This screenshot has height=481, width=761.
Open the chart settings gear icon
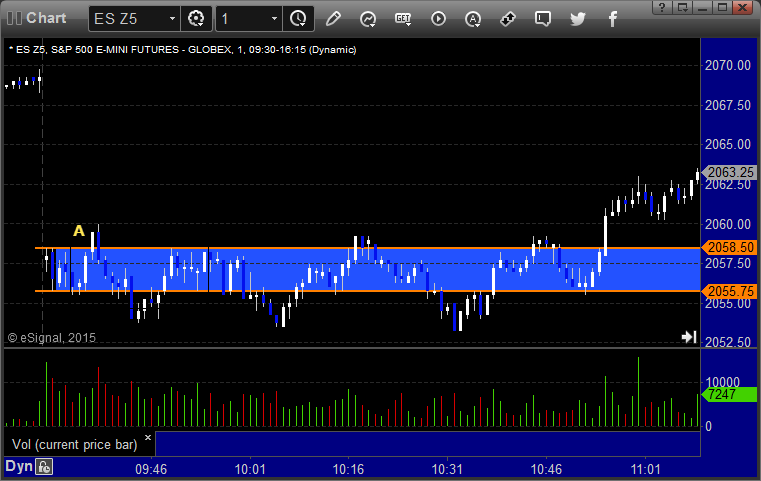[196, 19]
